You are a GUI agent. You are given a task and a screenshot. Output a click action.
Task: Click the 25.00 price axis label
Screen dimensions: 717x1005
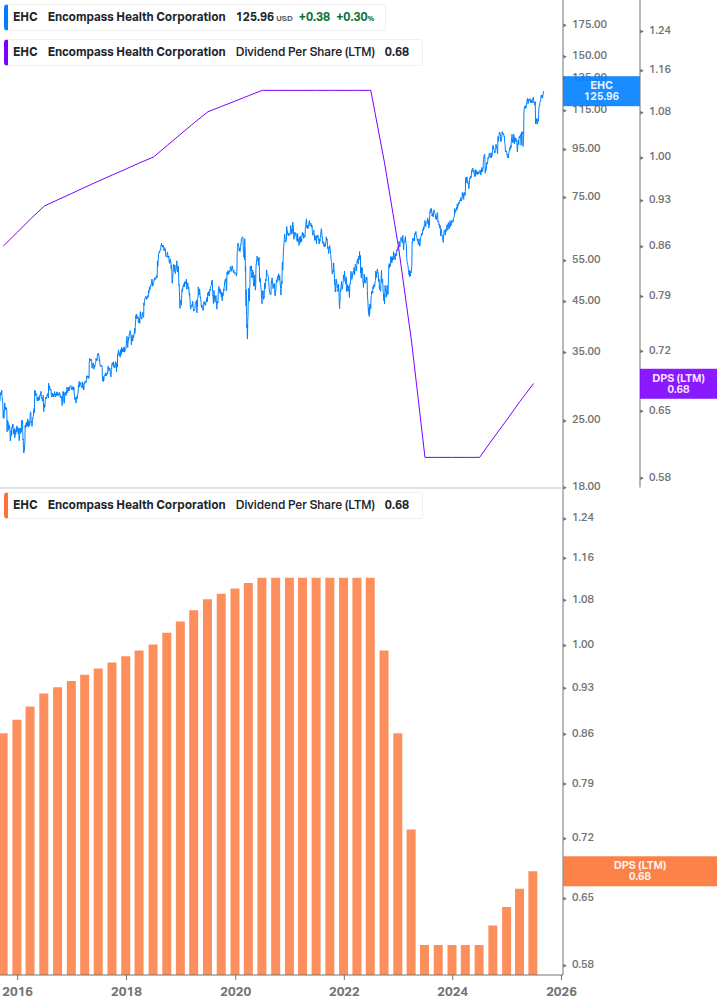click(586, 419)
